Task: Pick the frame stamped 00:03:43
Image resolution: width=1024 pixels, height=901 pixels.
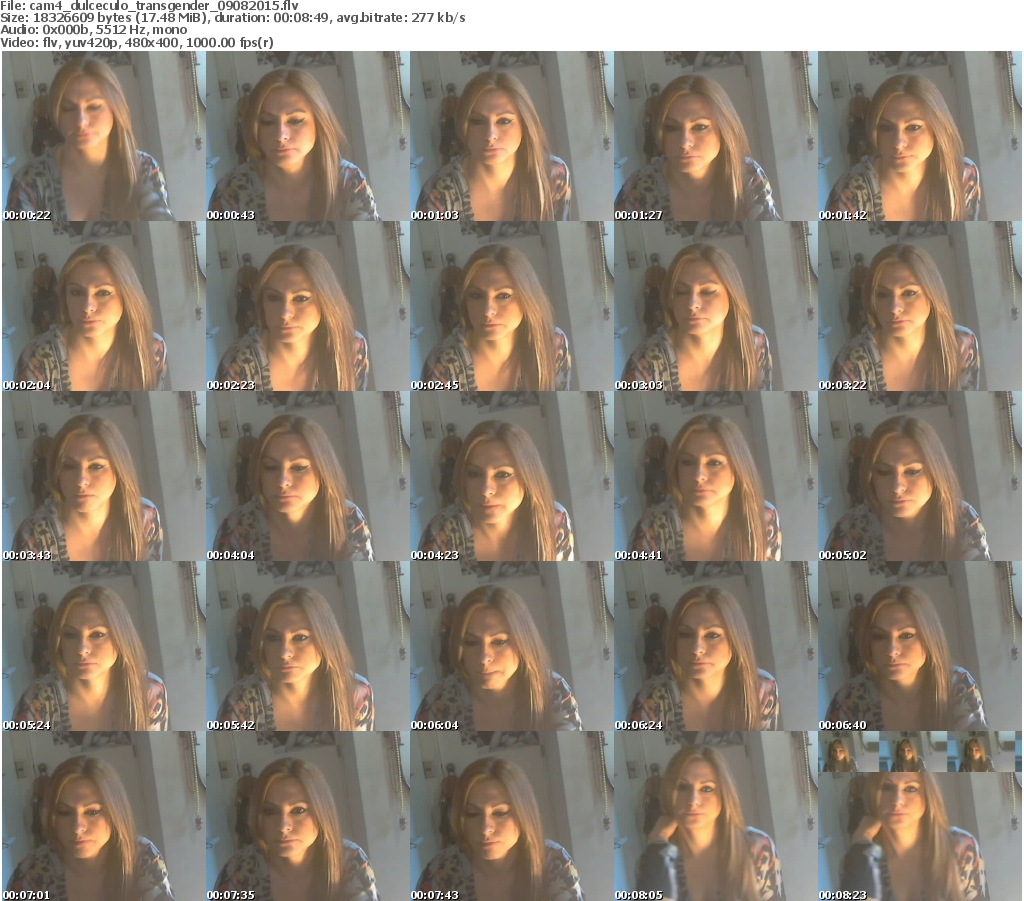Action: pos(104,476)
